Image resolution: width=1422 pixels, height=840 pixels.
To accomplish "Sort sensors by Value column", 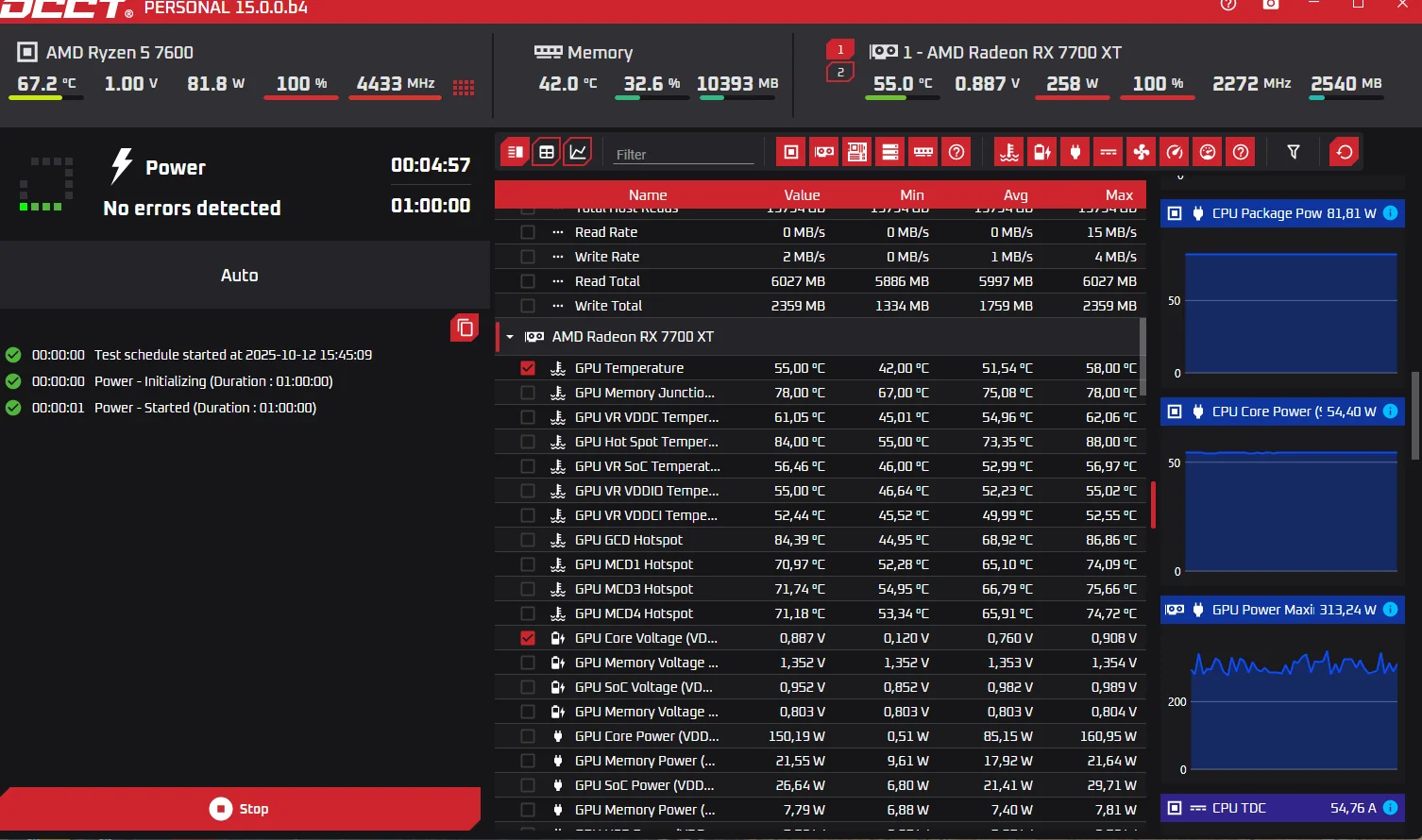I will (802, 194).
